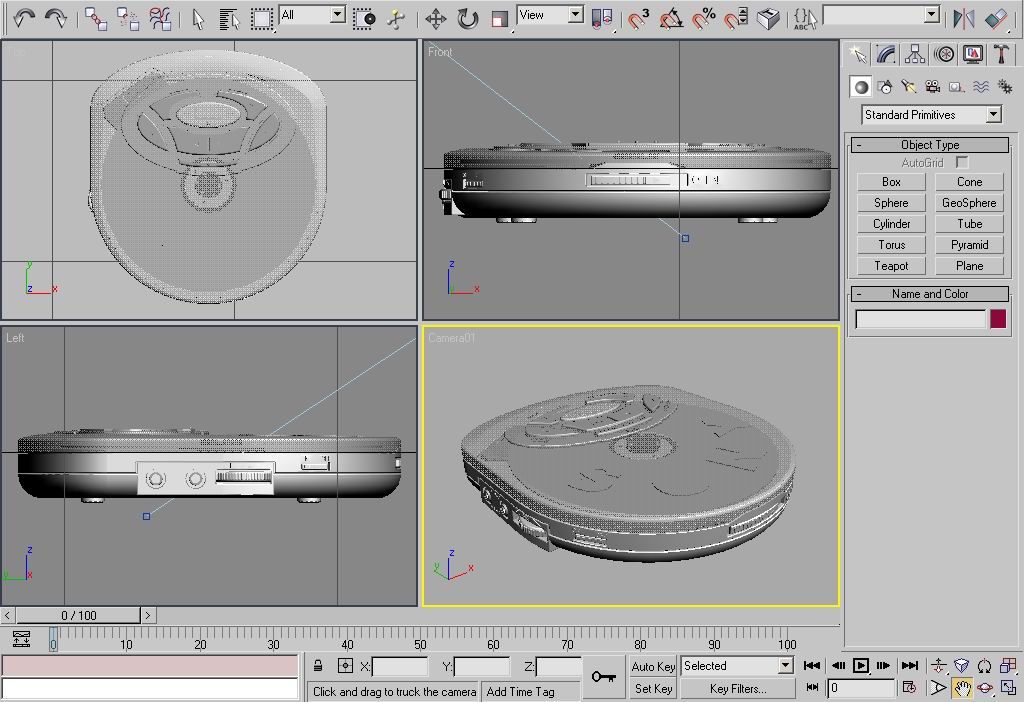
Task: Click the Play Animation button
Action: tap(861, 665)
